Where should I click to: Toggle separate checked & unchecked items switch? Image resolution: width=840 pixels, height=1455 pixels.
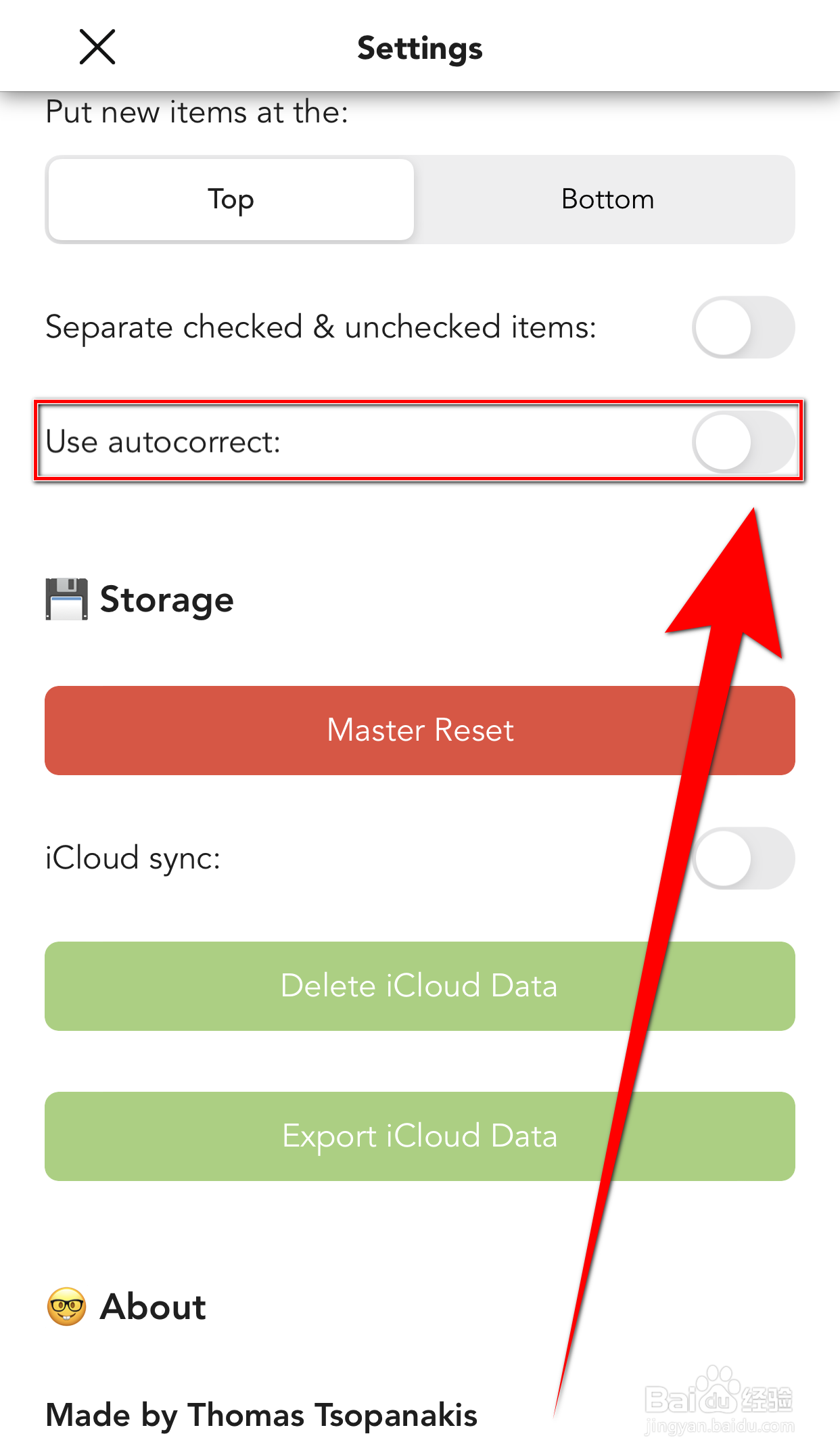click(x=743, y=327)
